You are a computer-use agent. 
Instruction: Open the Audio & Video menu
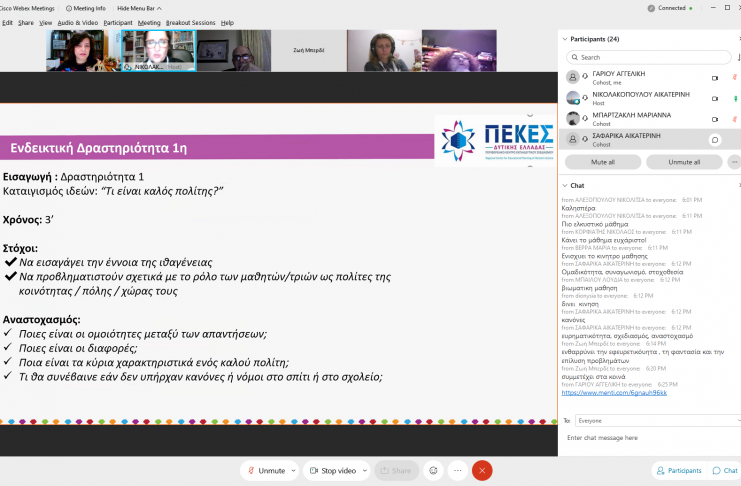77,22
